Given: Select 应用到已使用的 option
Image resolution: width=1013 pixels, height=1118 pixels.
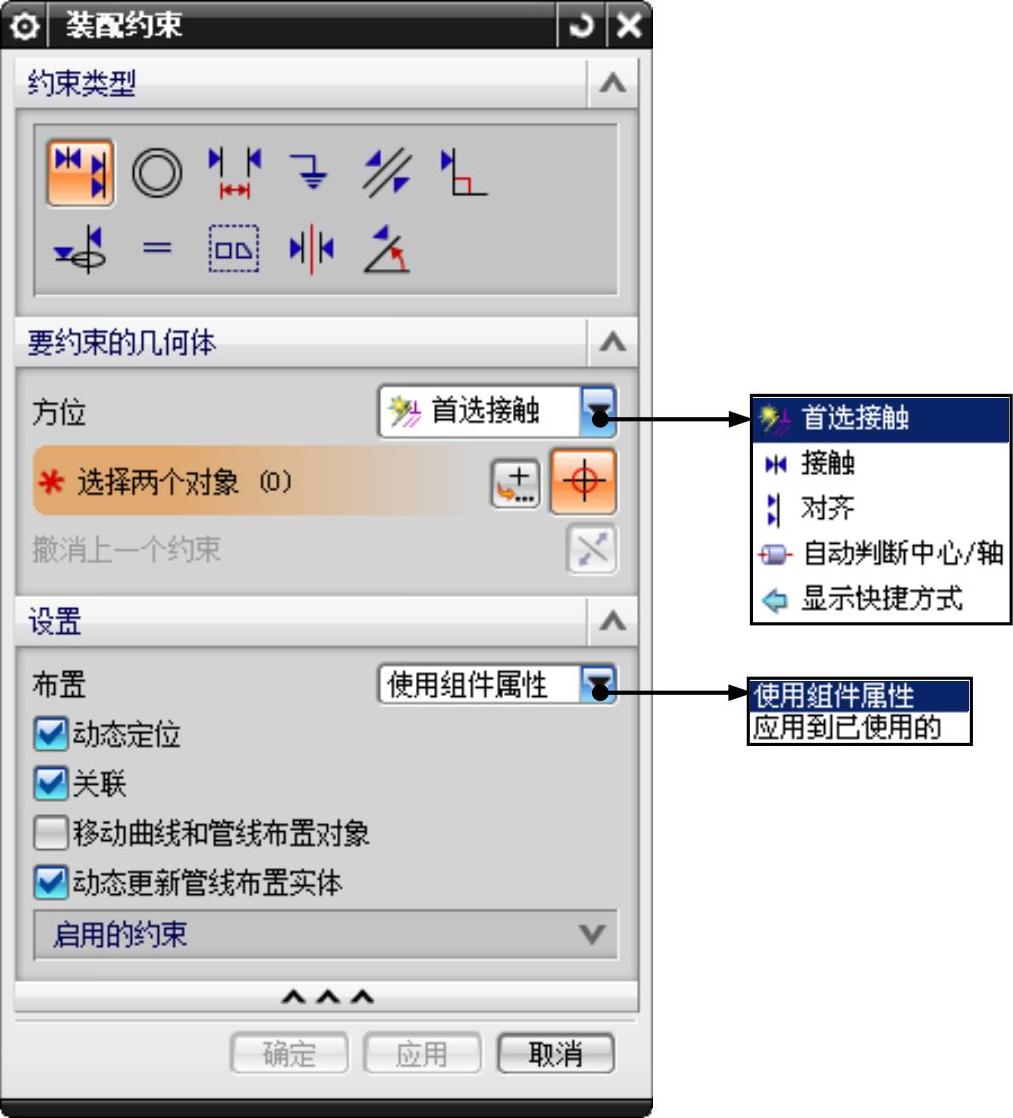Looking at the screenshot, I should click(x=859, y=728).
